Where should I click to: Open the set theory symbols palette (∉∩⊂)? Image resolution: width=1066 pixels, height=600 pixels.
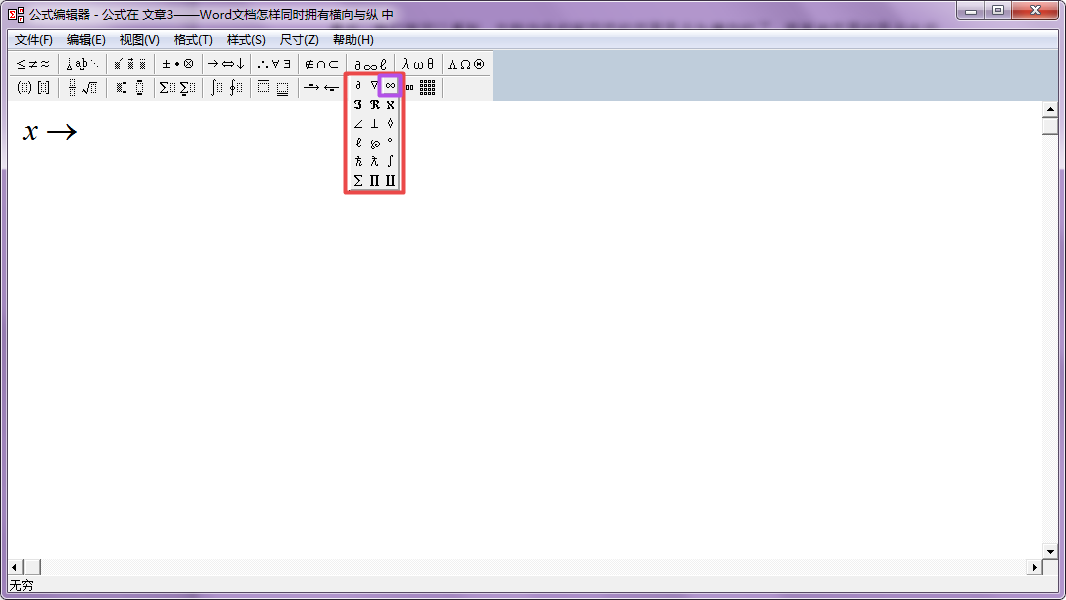point(322,65)
